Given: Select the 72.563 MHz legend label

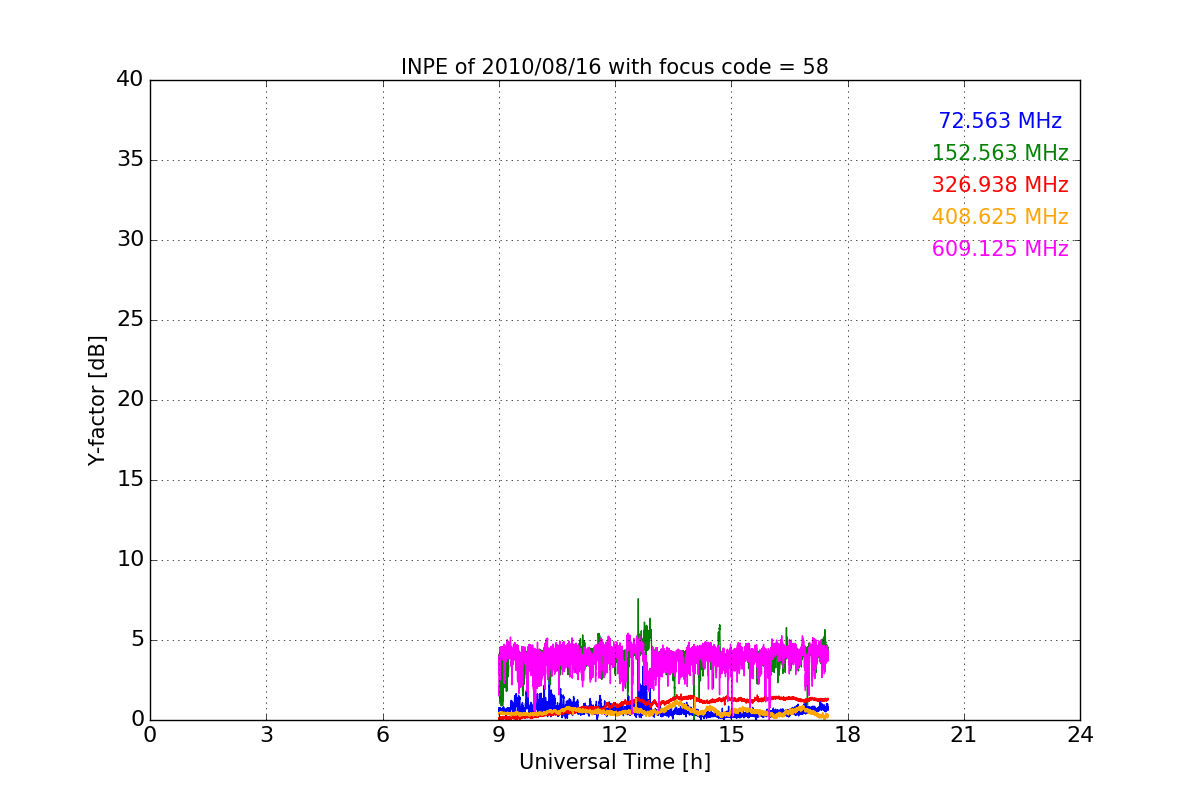Looking at the screenshot, I should 1000,121.
